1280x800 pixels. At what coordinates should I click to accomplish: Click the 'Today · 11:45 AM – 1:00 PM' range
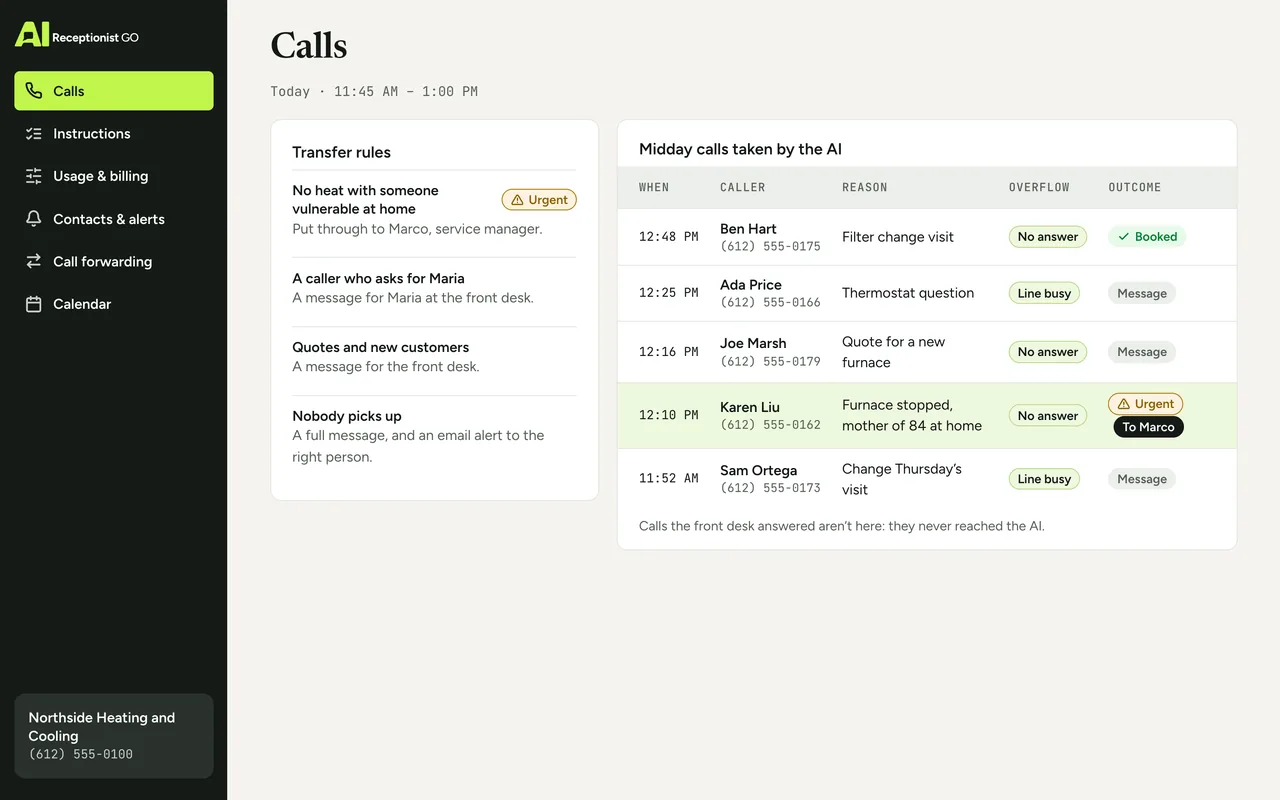(x=374, y=91)
